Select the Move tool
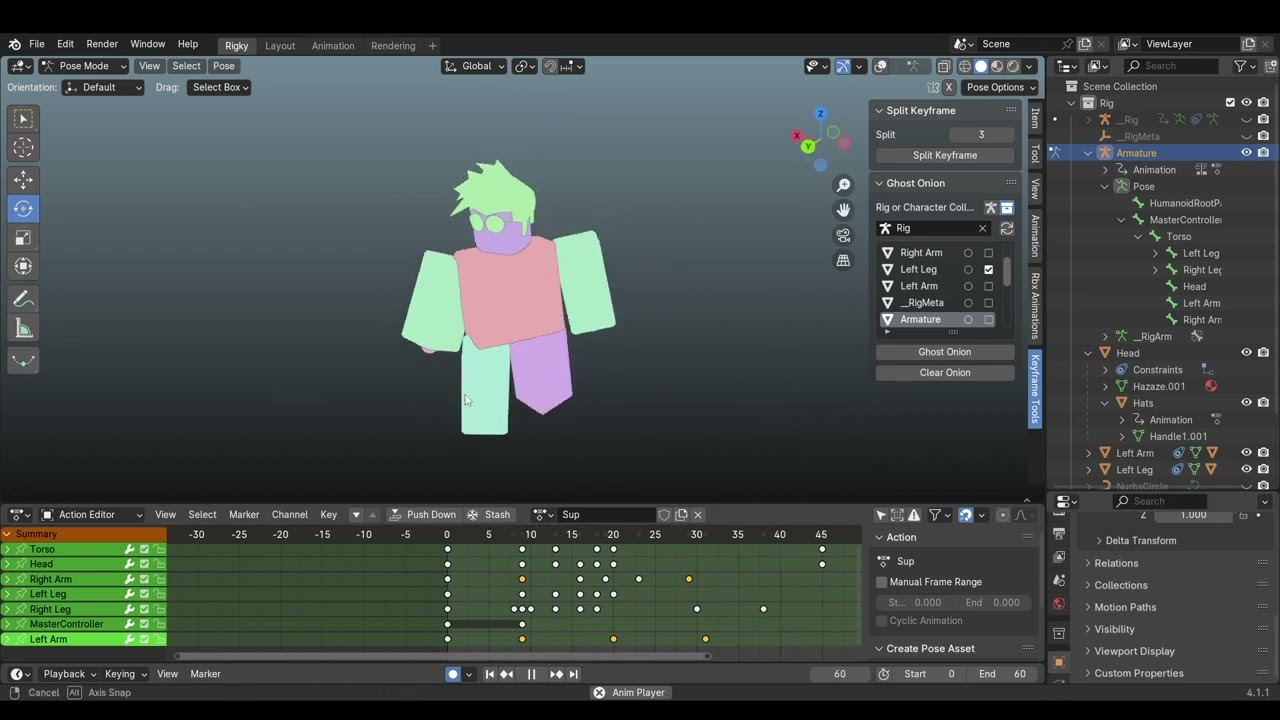 [x=23, y=179]
